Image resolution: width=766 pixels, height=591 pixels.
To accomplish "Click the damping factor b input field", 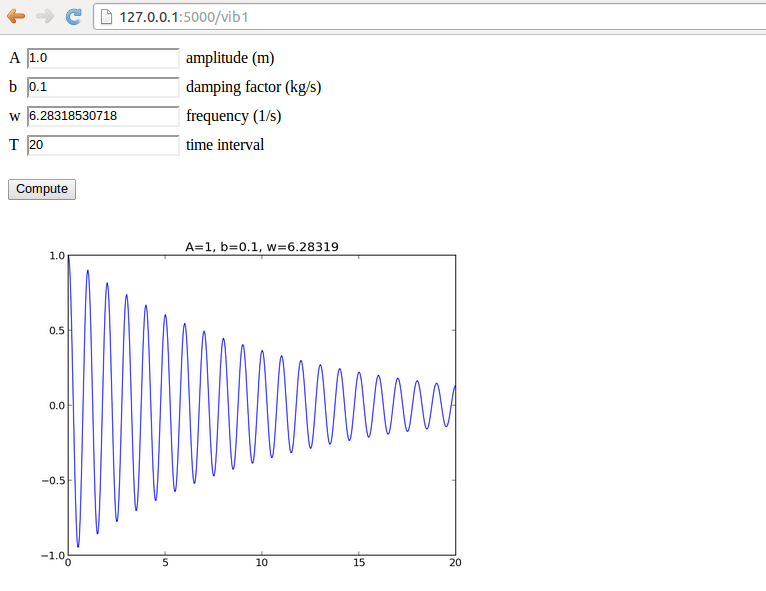I will point(103,87).
